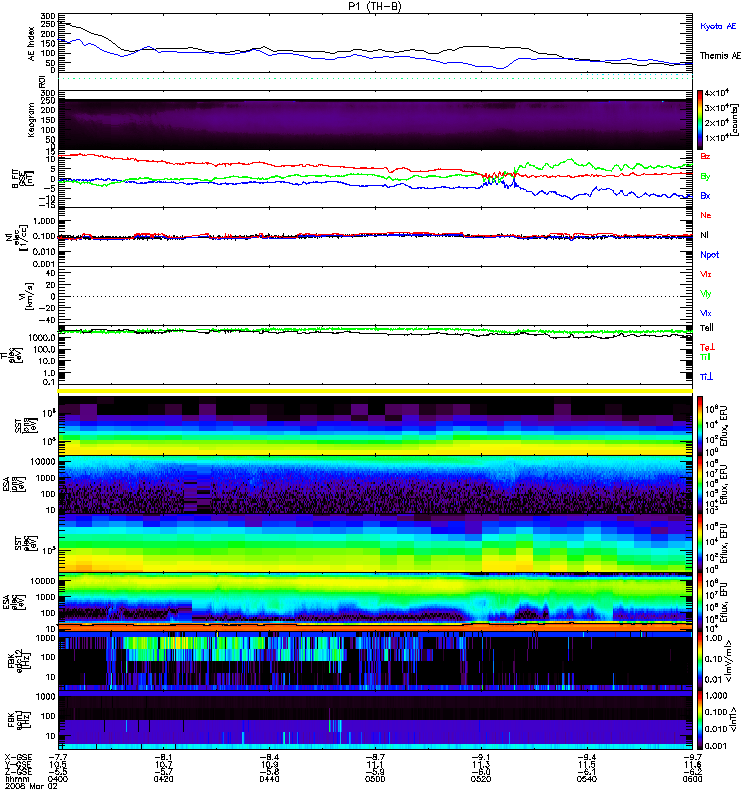Click the FBK nT color bar

click(x=700, y=720)
